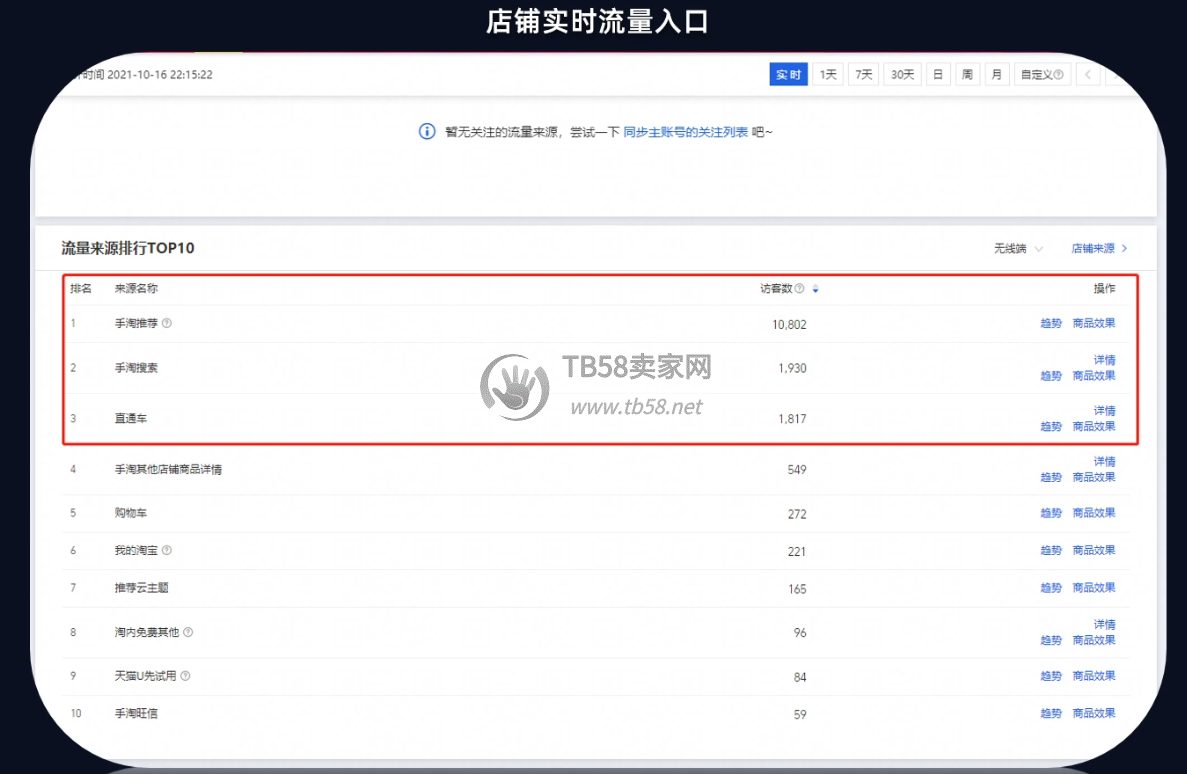The image size is (1187, 774).
Task: Open 趋势 for 手淘旺信
Action: pyautogui.click(x=1051, y=713)
